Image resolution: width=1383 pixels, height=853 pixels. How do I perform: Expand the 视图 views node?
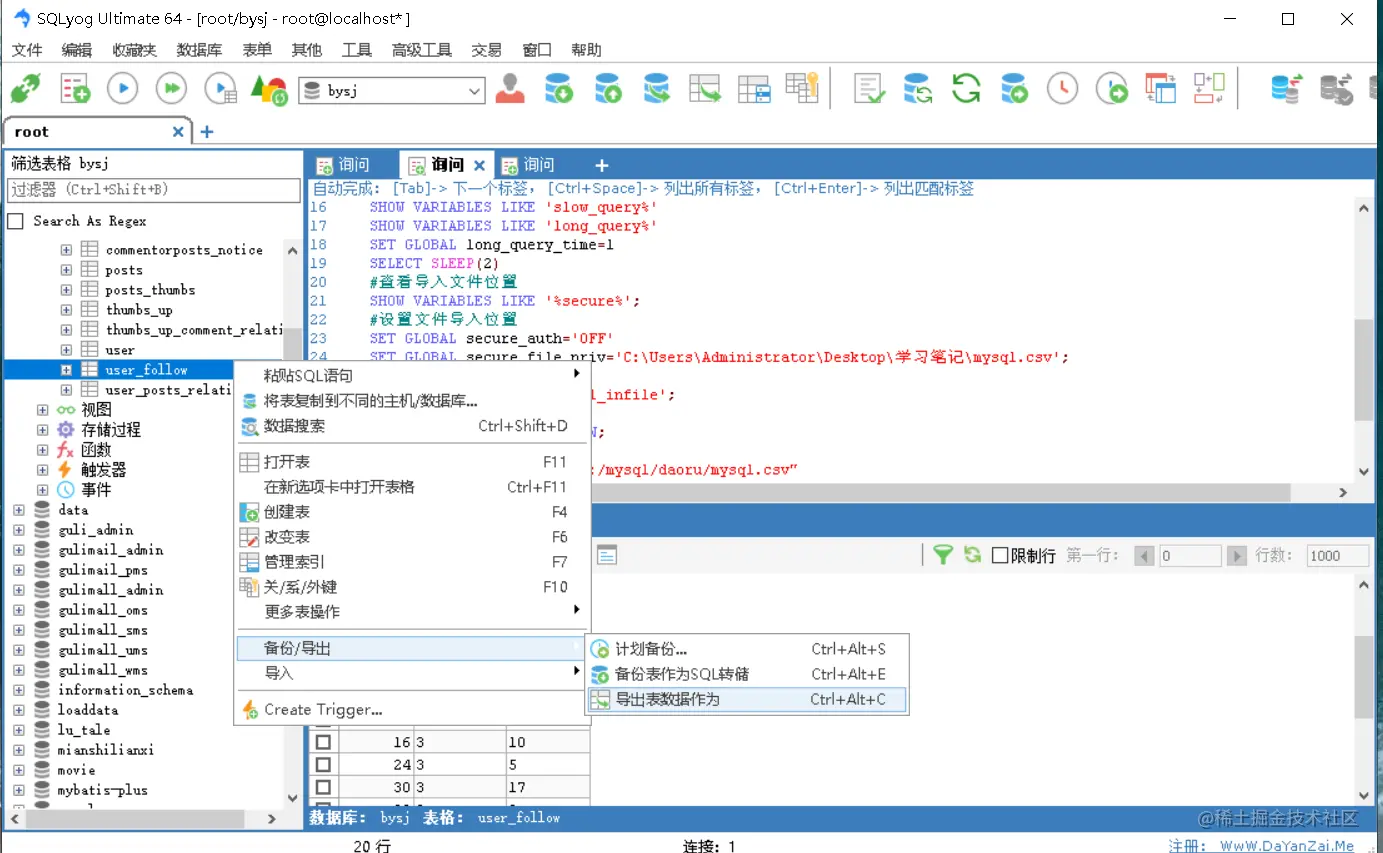point(42,410)
